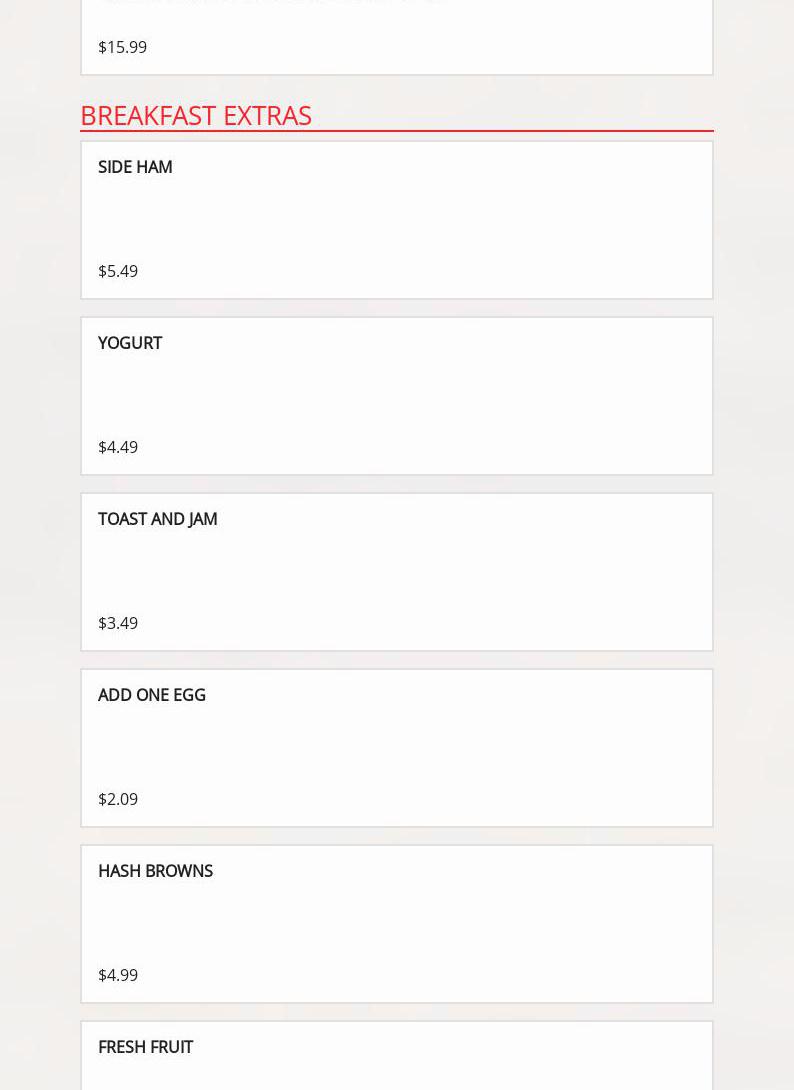Click the $5.49 Side Ham price

[118, 271]
